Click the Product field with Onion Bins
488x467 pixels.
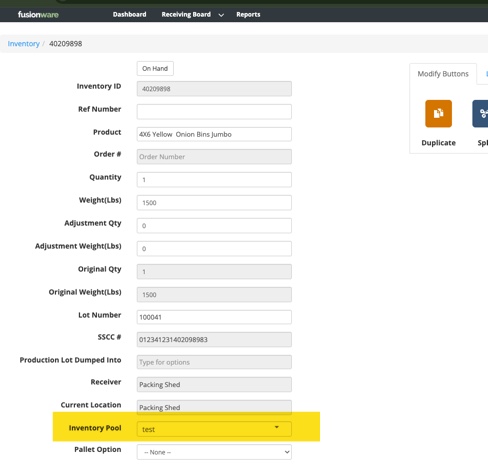(214, 134)
